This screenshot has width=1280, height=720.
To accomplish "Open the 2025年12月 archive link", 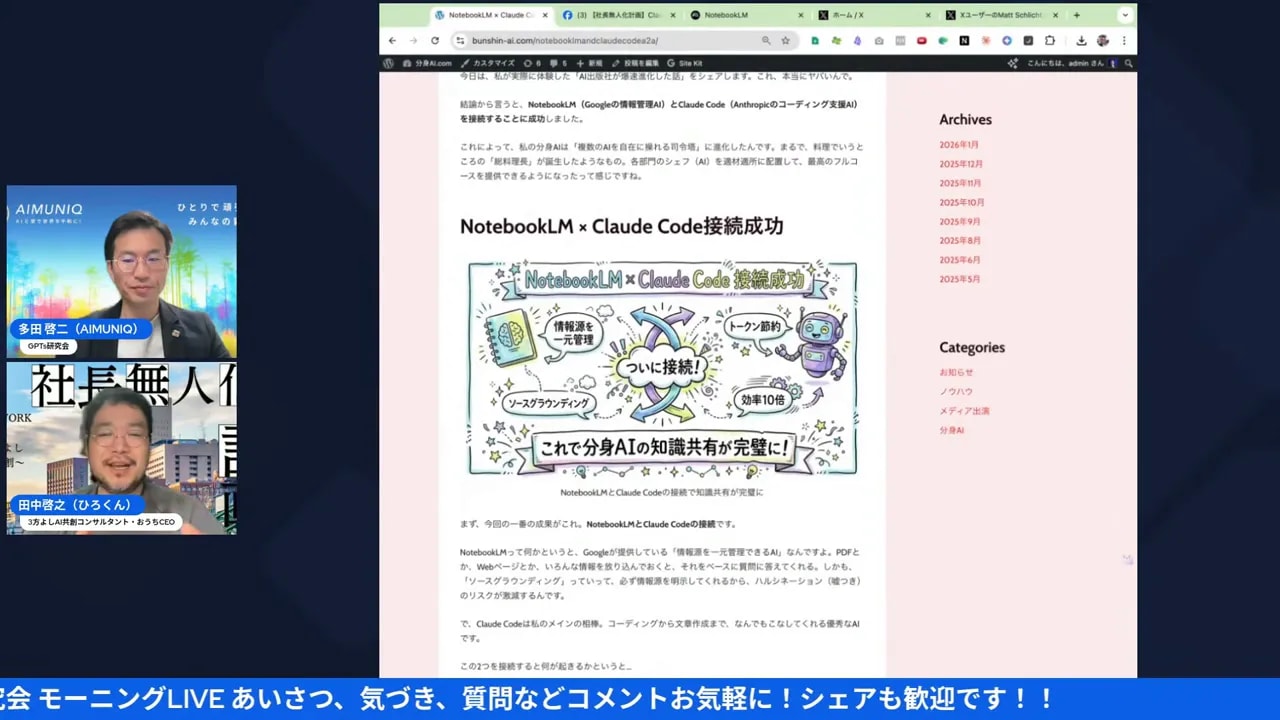I will (x=962, y=164).
